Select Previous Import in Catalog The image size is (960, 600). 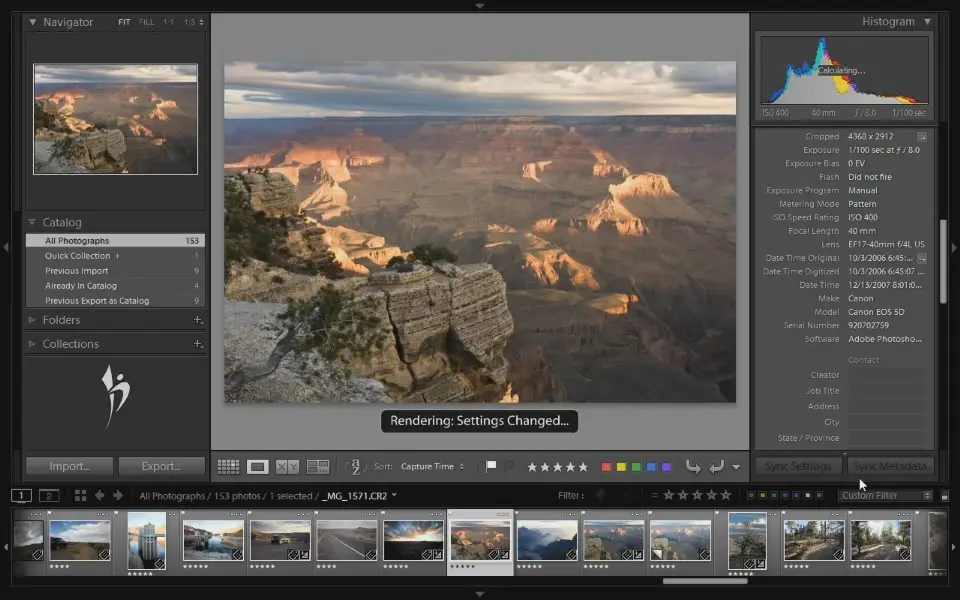coord(77,270)
